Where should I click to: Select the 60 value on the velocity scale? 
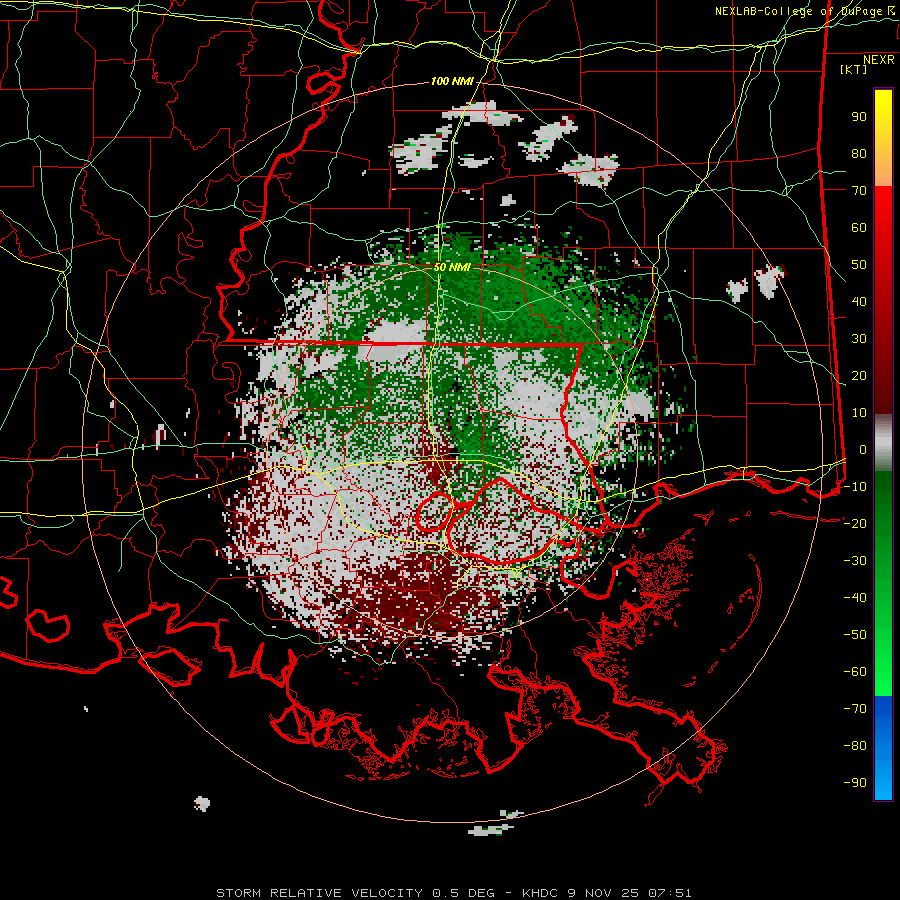pos(859,227)
